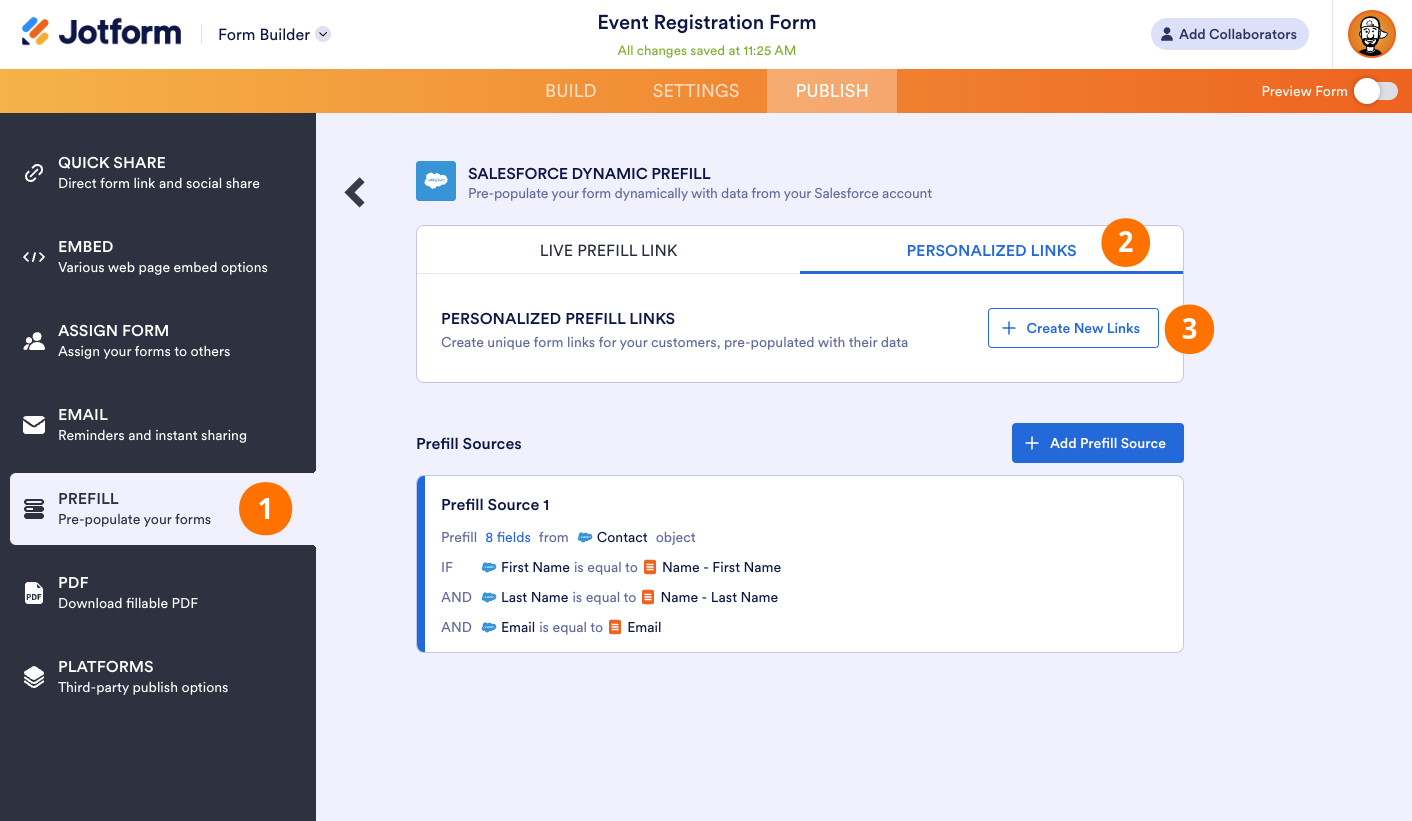
Task: Click Add Collaborators button
Action: coord(1229,34)
